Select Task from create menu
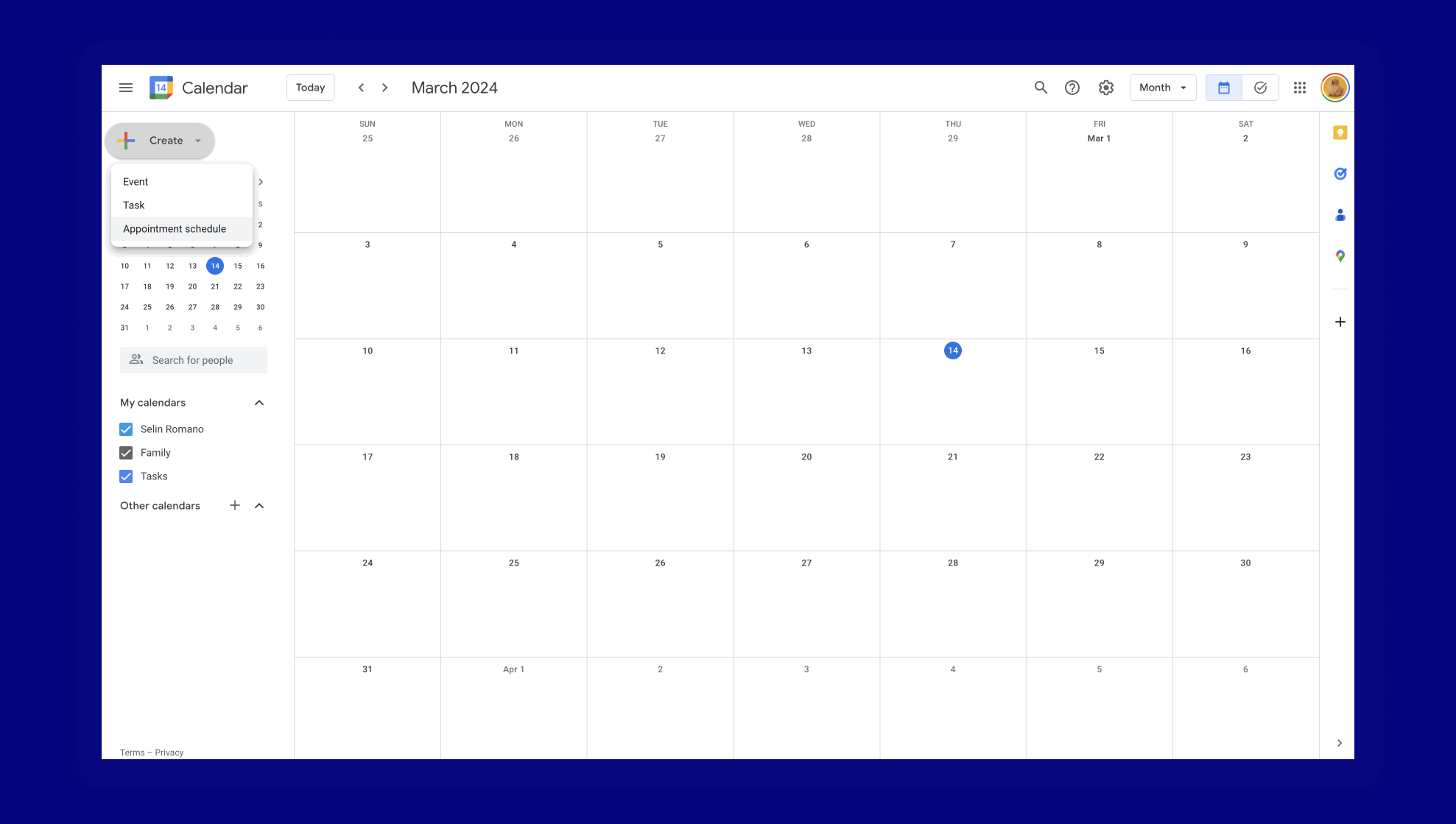 pyautogui.click(x=133, y=205)
